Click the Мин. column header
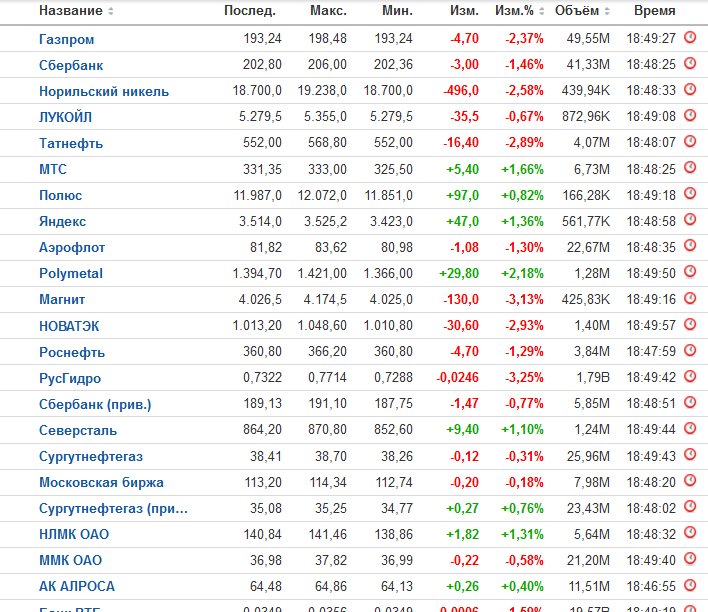The width and height of the screenshot is (708, 612). [x=397, y=11]
